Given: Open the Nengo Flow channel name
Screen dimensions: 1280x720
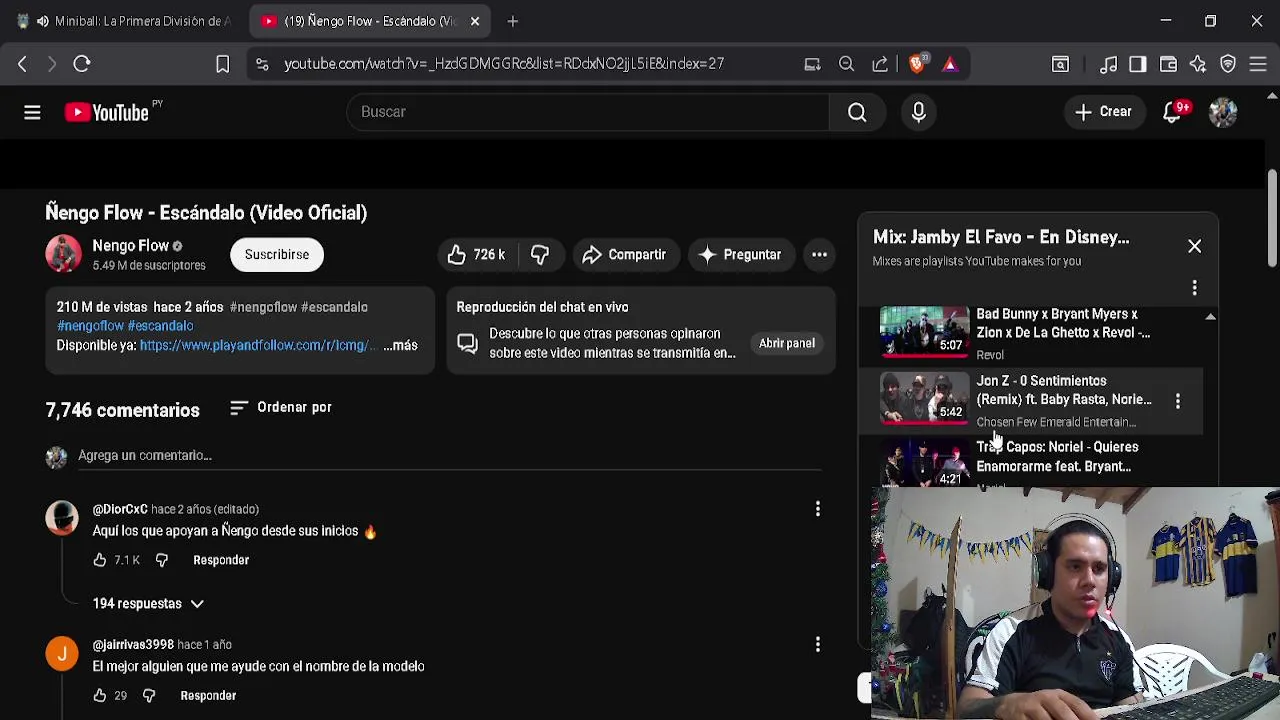Looking at the screenshot, I should [x=131, y=245].
